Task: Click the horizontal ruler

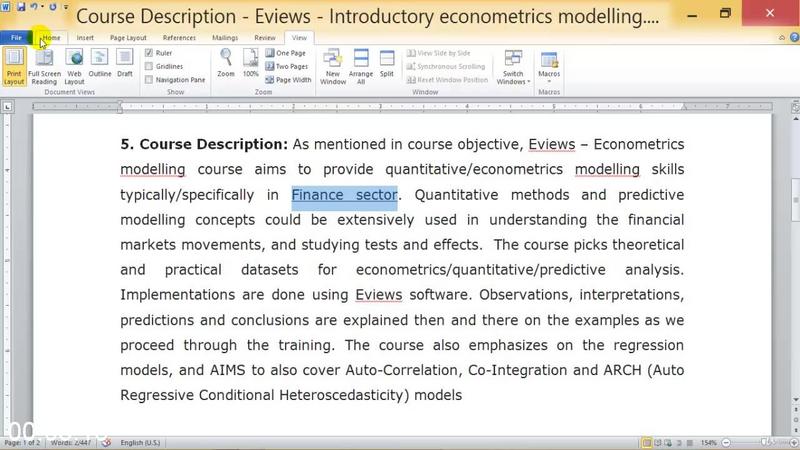Action: click(x=402, y=107)
